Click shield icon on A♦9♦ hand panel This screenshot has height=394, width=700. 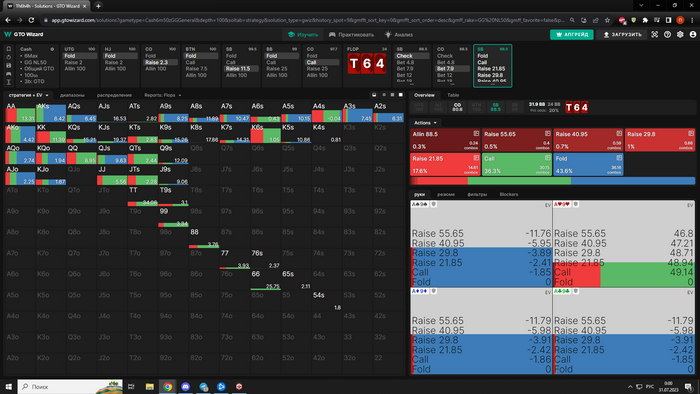pyautogui.click(x=433, y=291)
